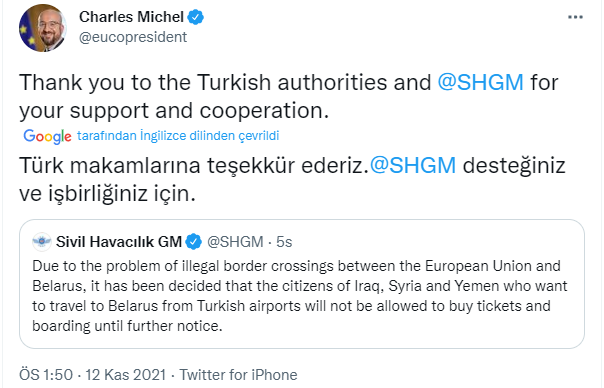Click 'tarafından İngilizce dilinden çevrildi' link
This screenshot has height=388, width=604.
(x=178, y=136)
